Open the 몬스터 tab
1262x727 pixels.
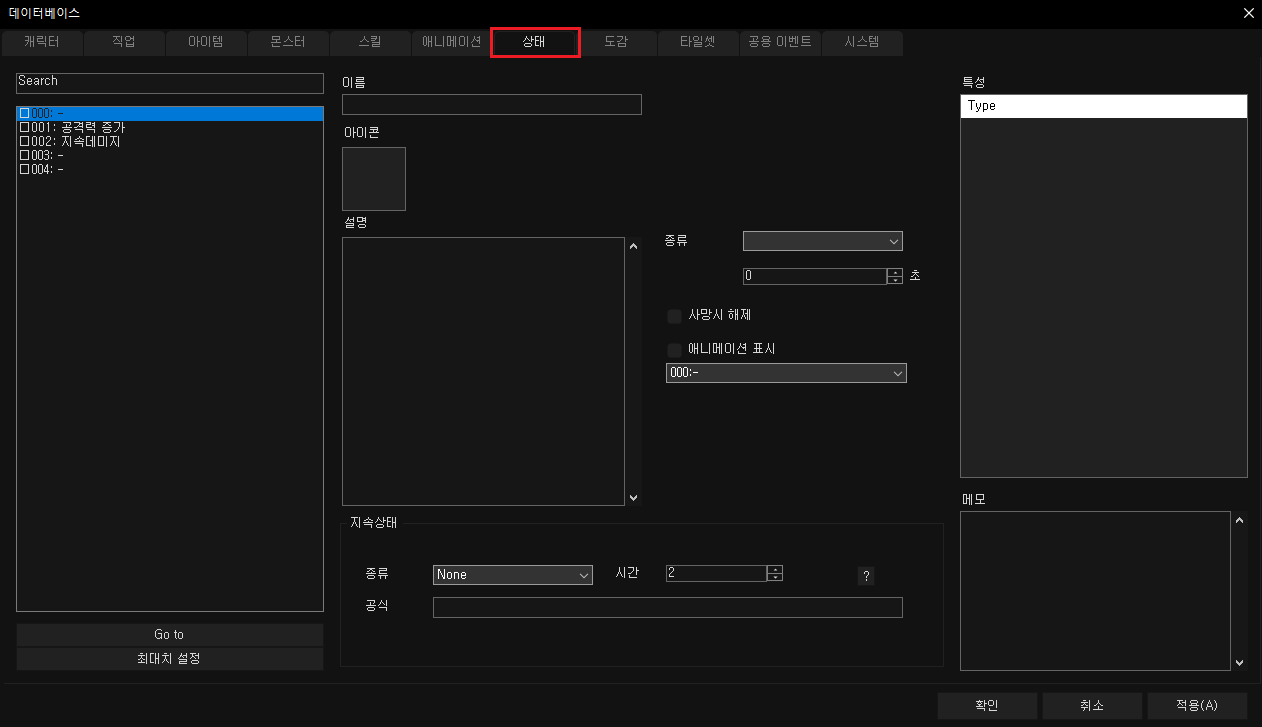[x=287, y=43]
